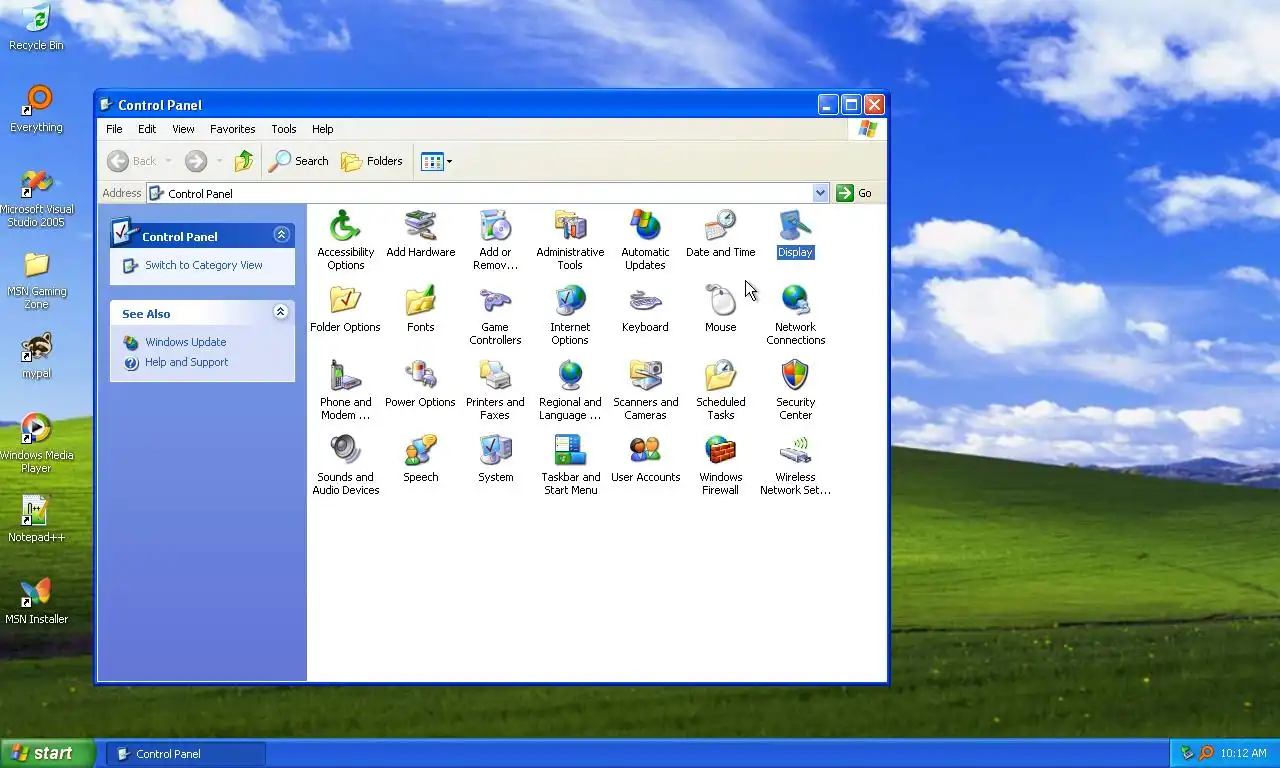Click the Search toolbar button

coord(298,161)
